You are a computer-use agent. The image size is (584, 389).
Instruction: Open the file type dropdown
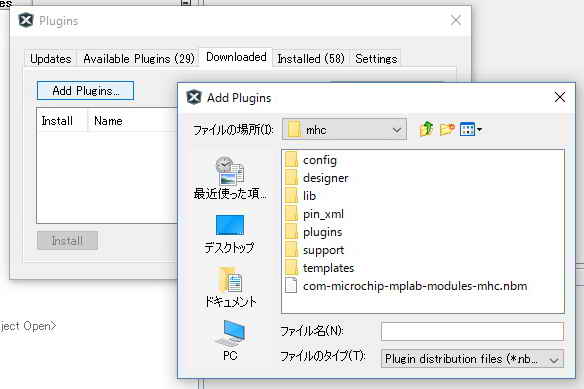[x=472, y=359]
